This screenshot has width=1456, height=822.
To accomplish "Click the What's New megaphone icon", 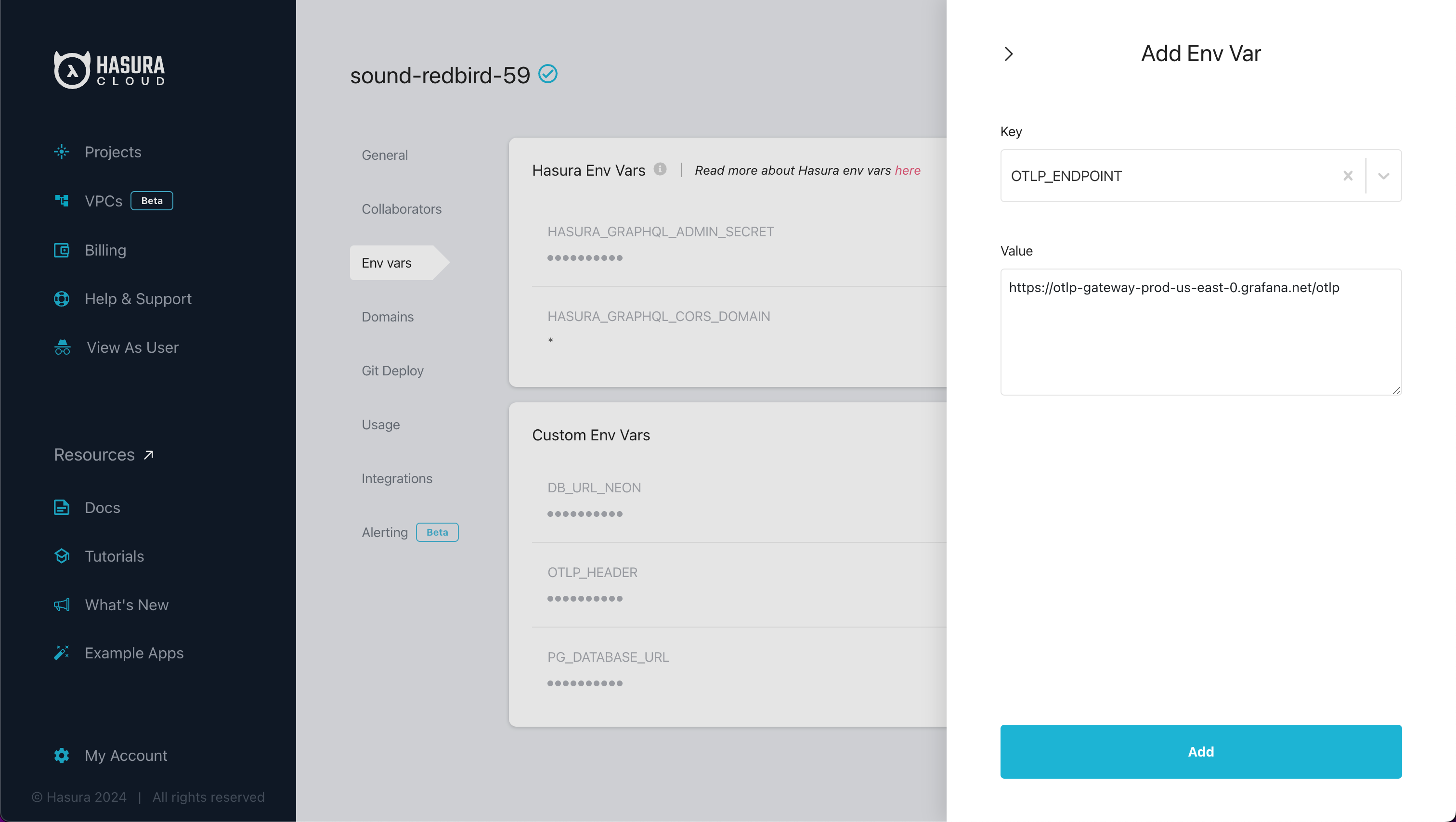I will 61,604.
